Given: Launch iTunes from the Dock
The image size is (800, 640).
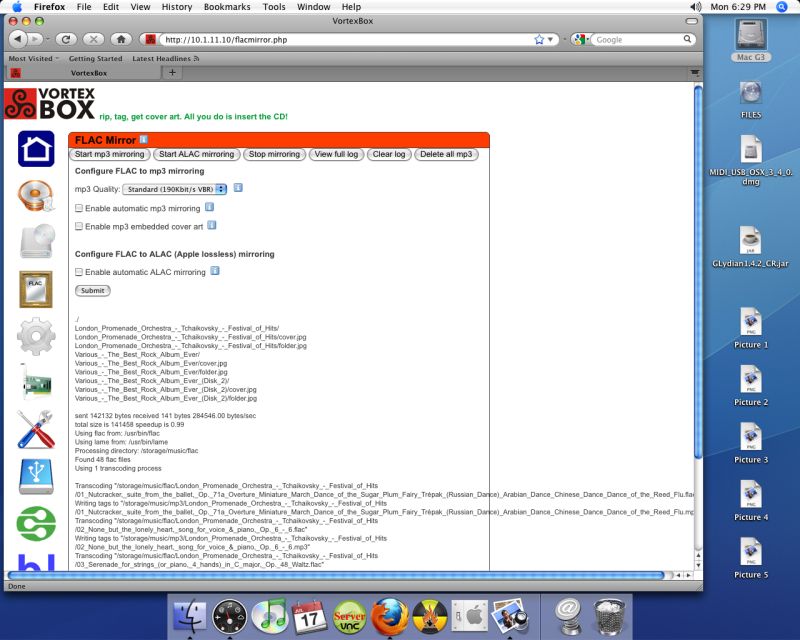Looking at the screenshot, I should pyautogui.click(x=271, y=615).
